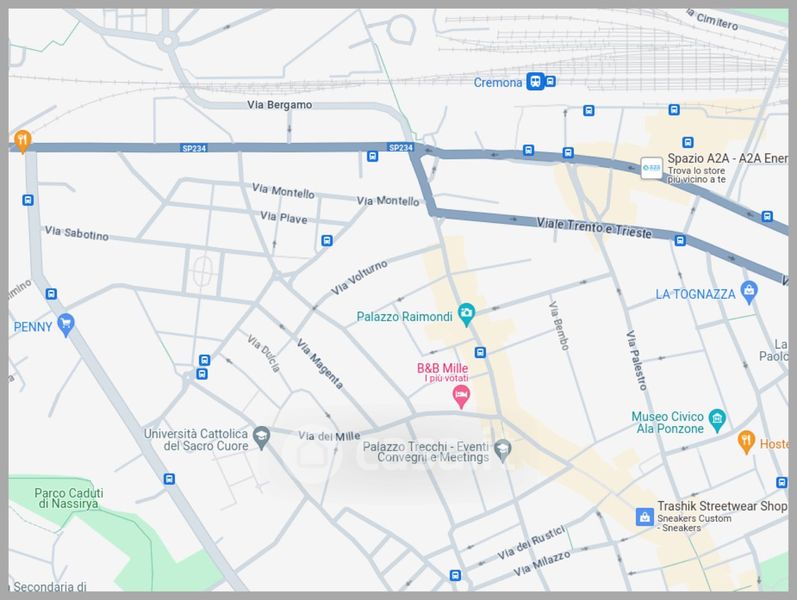Viewport: 797px width, 600px height.
Task: Open the Museo Civico Ala Ponzone marker
Action: (x=716, y=417)
